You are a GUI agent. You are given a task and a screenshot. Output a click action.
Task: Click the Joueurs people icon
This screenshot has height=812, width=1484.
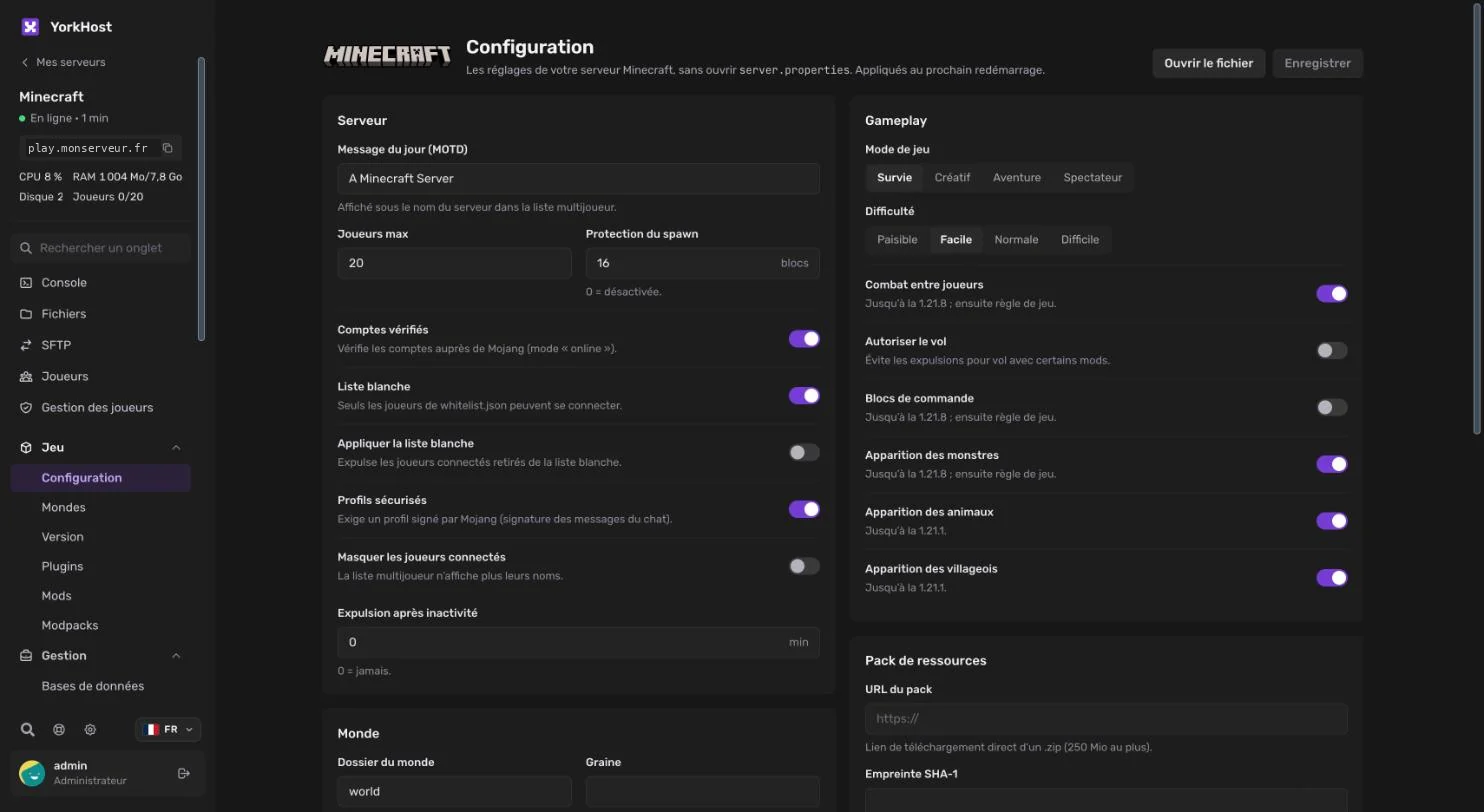[x=26, y=377]
